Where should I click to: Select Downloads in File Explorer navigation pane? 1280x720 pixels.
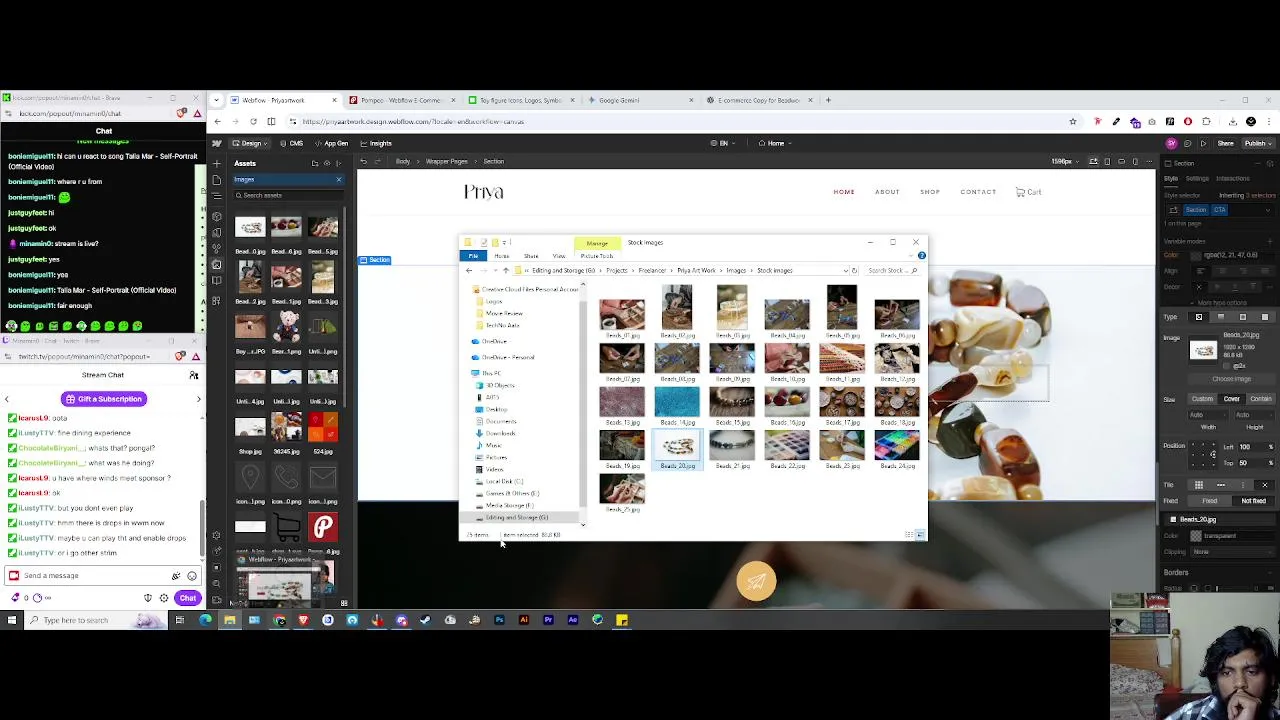pyautogui.click(x=499, y=433)
